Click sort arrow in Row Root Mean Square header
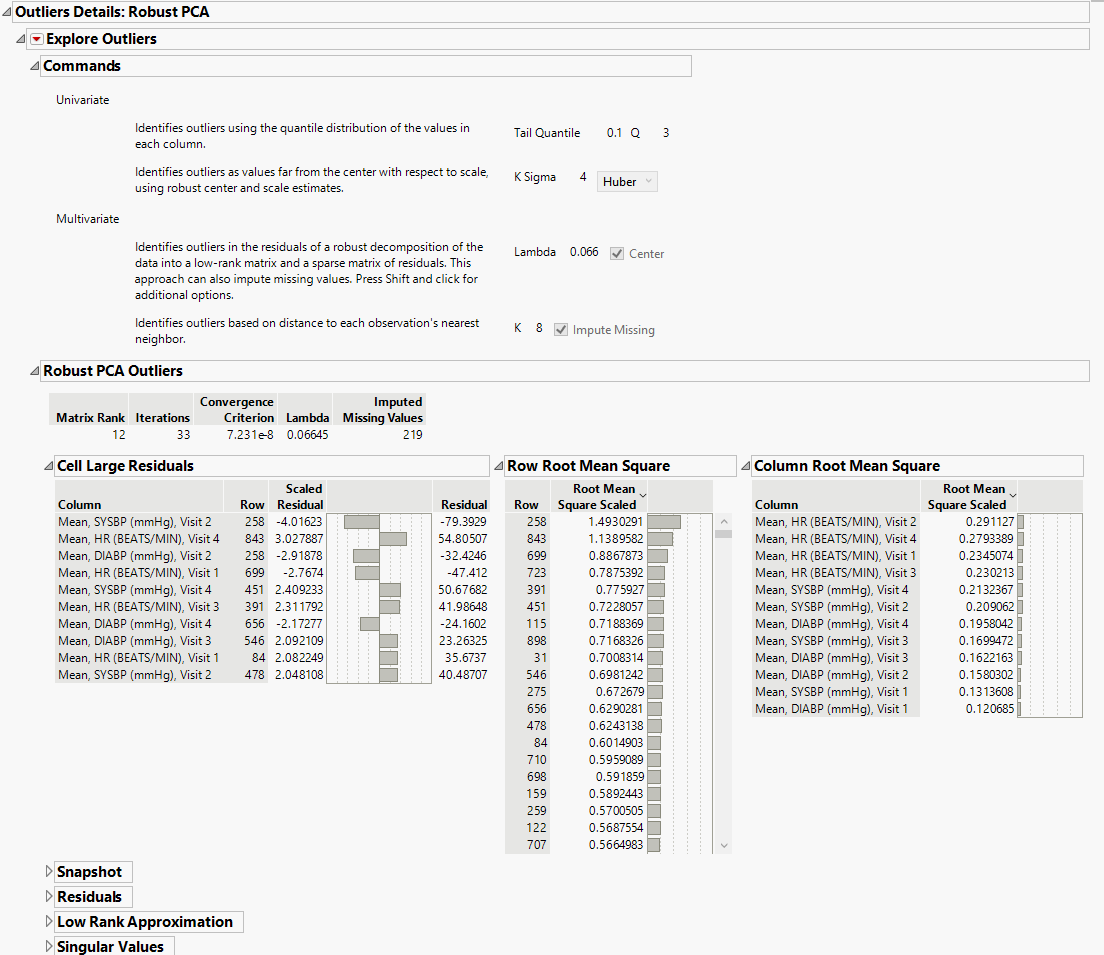The height and width of the screenshot is (955, 1104). coord(642,495)
